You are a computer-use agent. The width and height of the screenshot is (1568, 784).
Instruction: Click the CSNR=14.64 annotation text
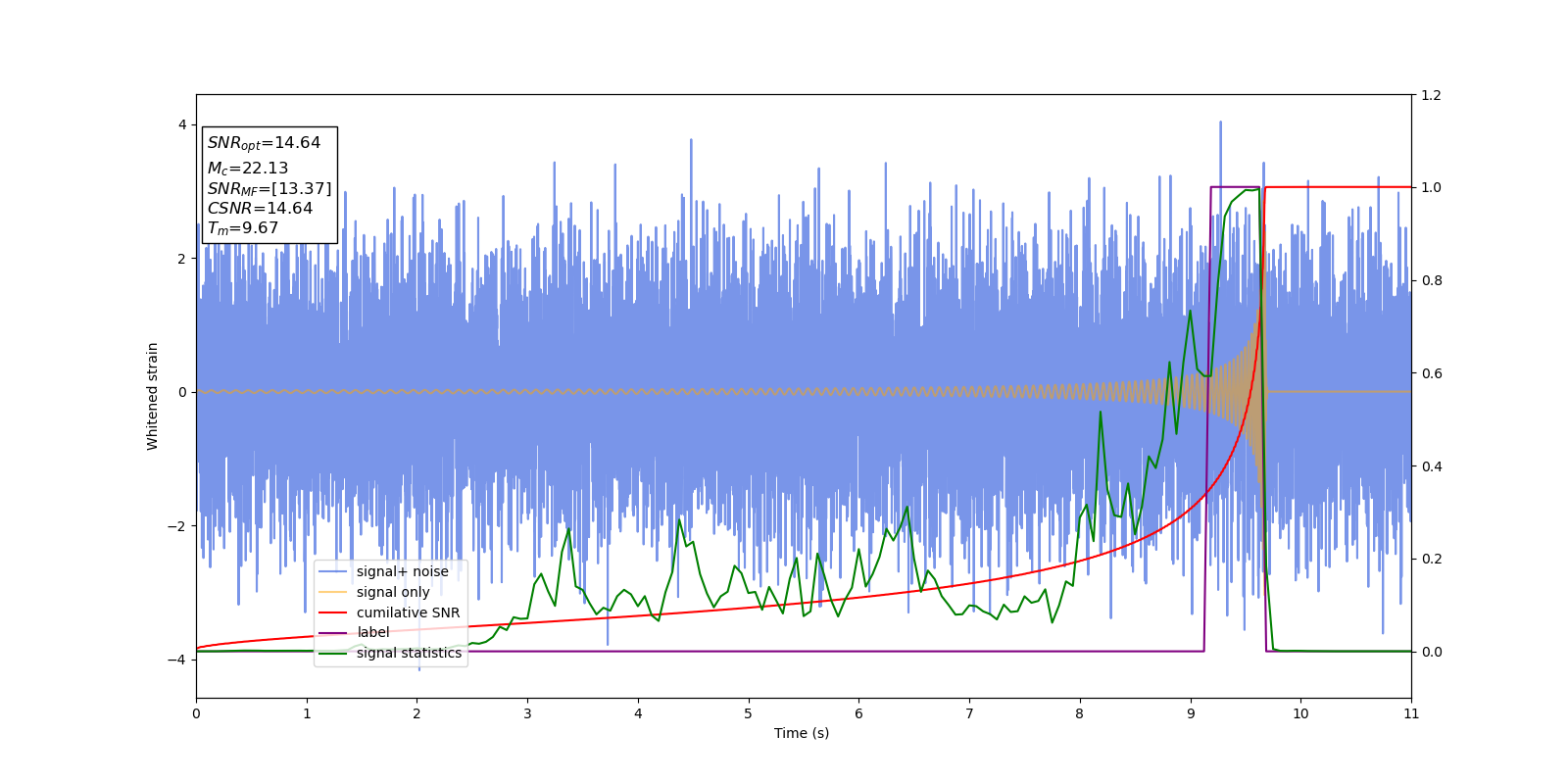point(260,209)
